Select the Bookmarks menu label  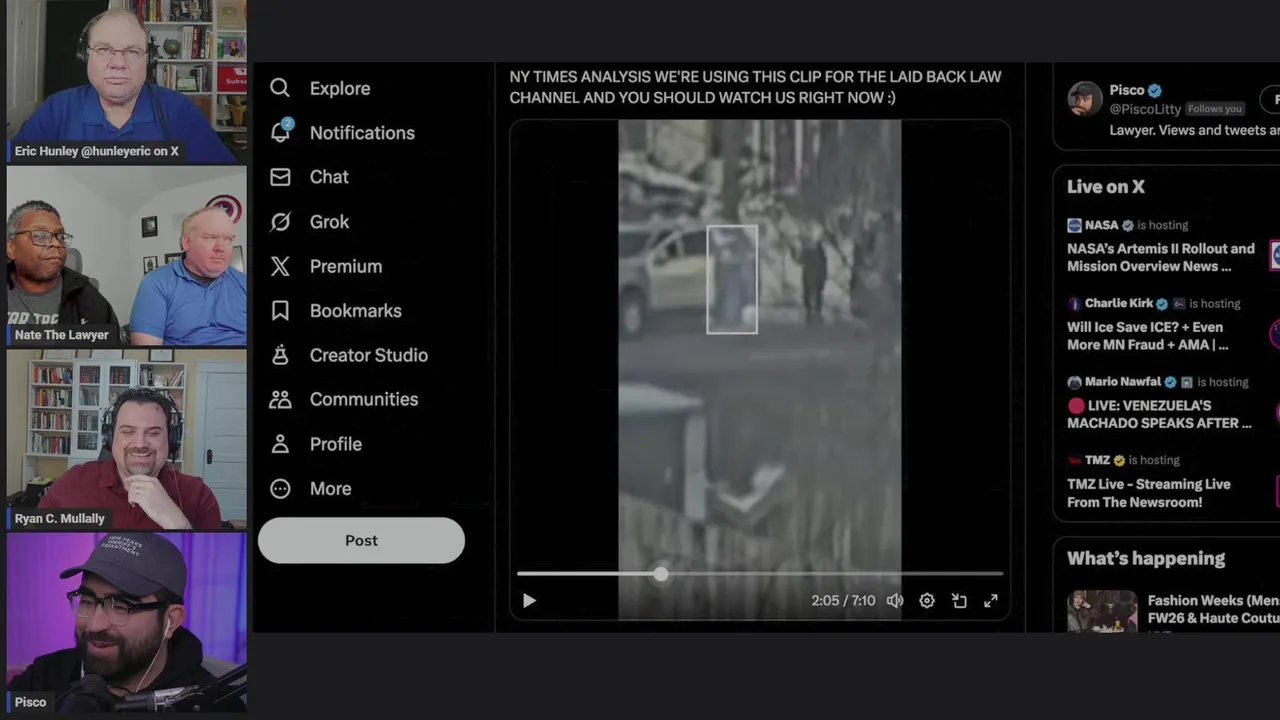tap(356, 311)
